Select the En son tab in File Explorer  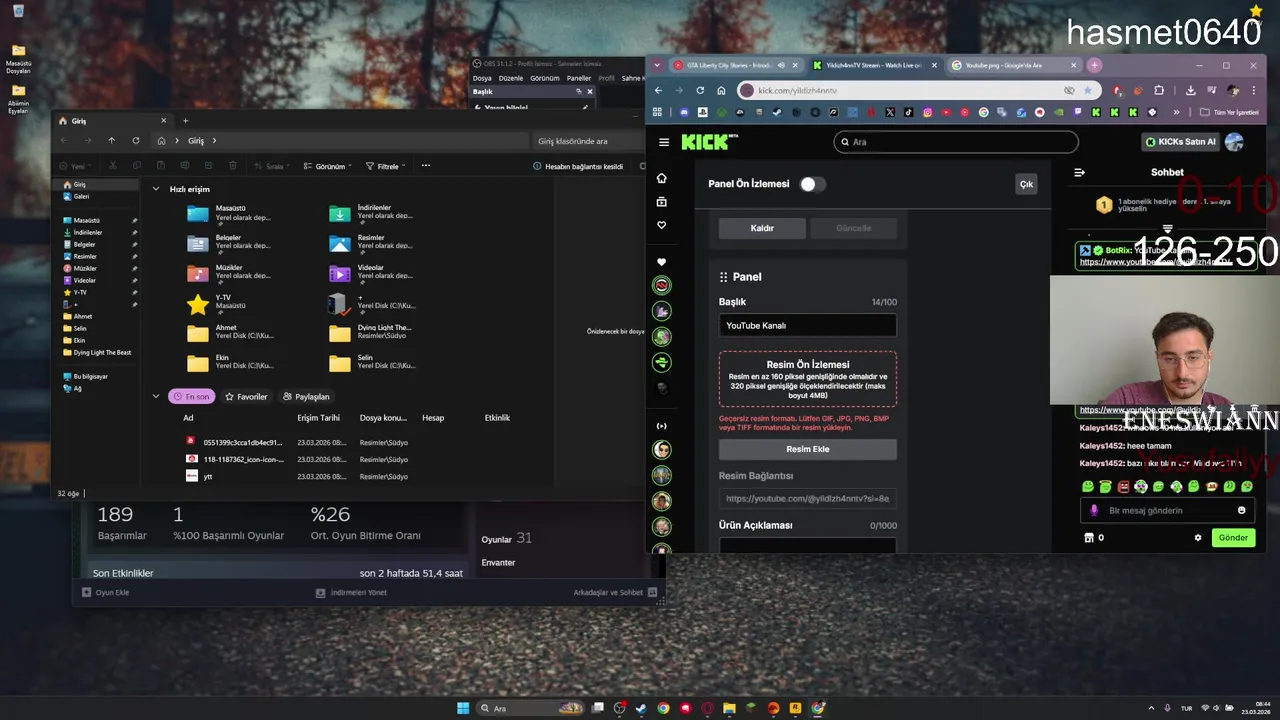click(191, 396)
